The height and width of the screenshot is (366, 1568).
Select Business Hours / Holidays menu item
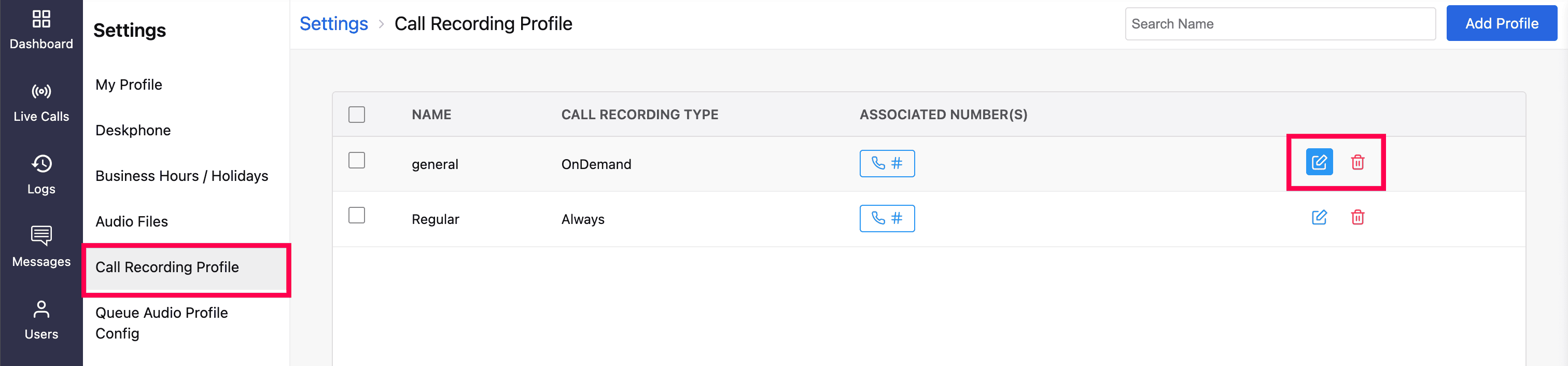pos(181,176)
